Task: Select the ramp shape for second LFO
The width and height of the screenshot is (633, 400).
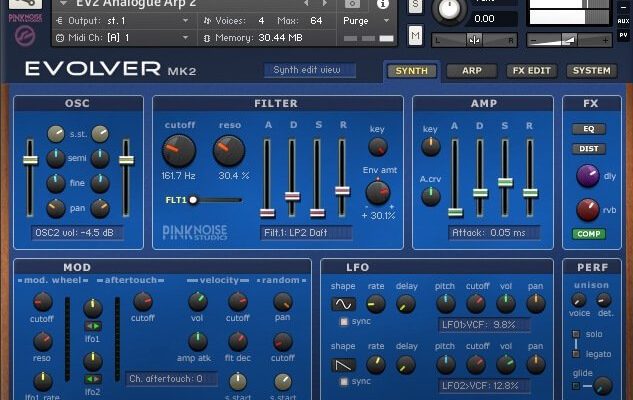Action: tap(343, 365)
